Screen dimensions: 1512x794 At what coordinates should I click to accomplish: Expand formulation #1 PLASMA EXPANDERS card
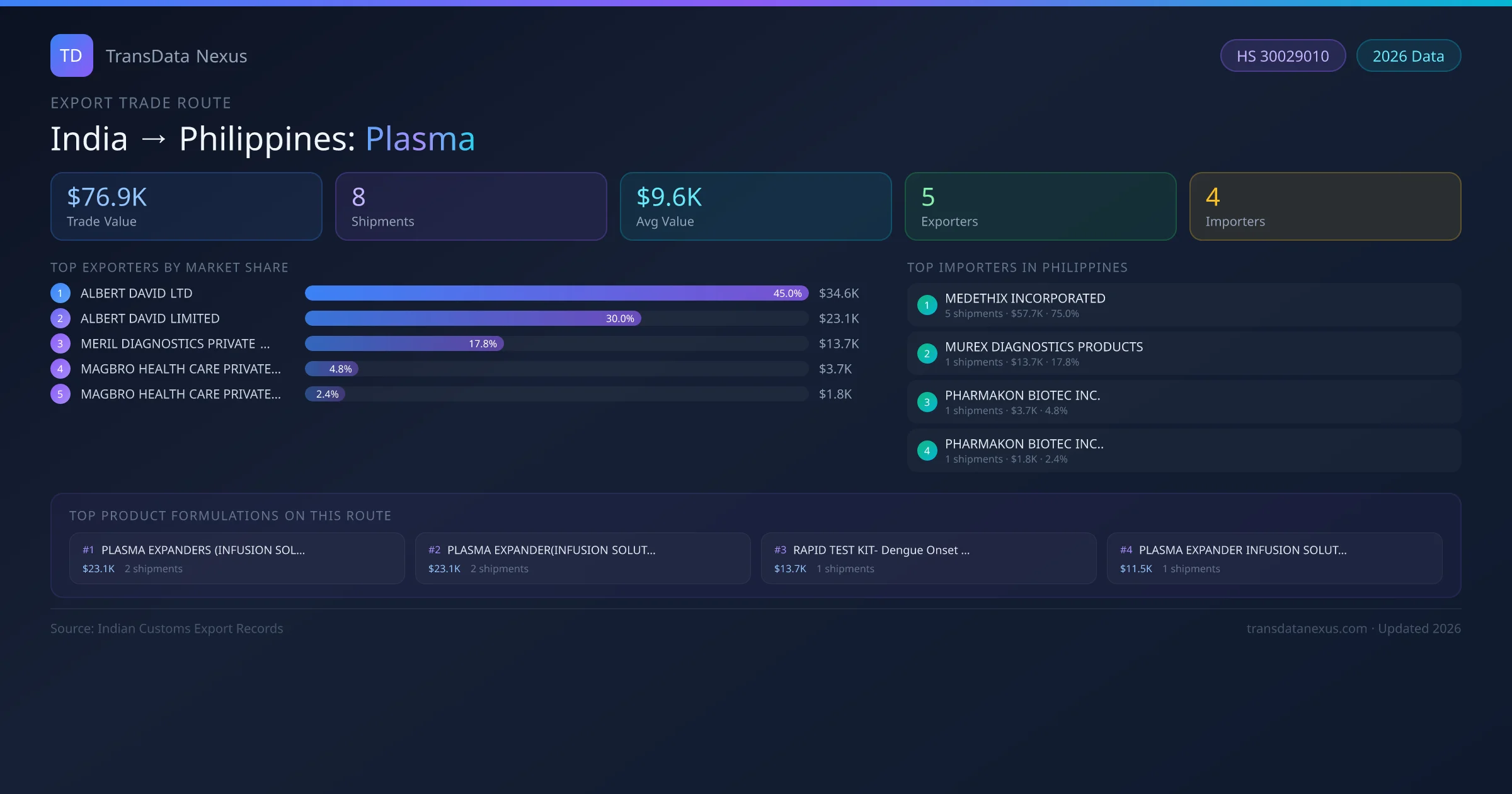tap(237, 558)
